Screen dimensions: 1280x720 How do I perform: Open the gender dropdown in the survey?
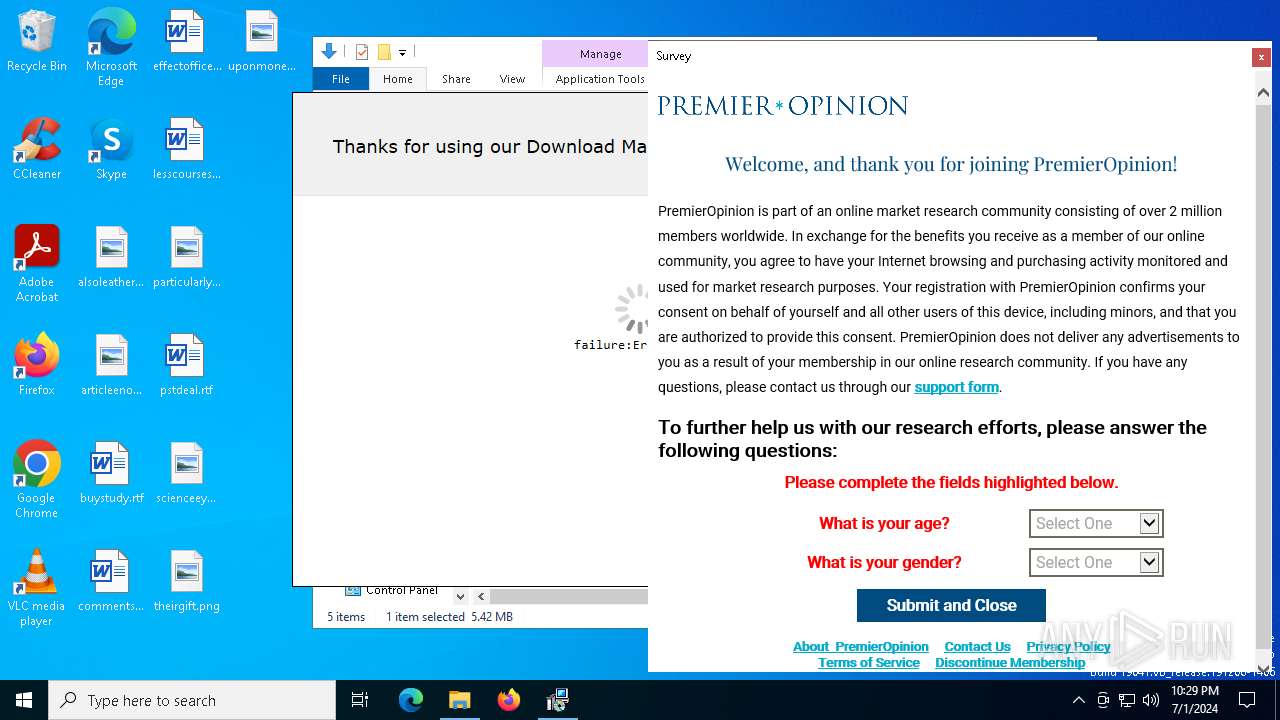tap(1096, 562)
